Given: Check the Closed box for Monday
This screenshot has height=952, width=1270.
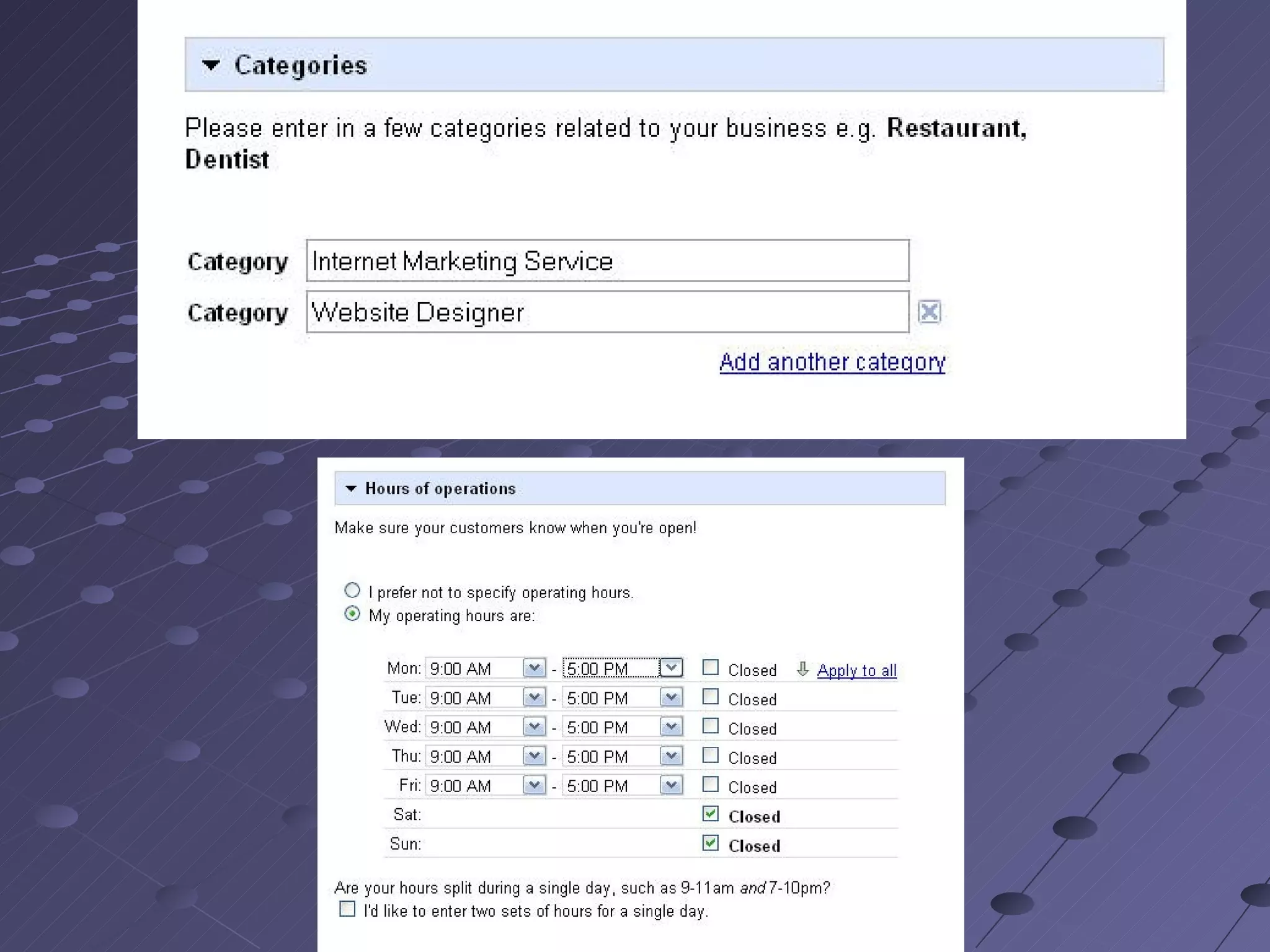Looking at the screenshot, I should pos(710,668).
